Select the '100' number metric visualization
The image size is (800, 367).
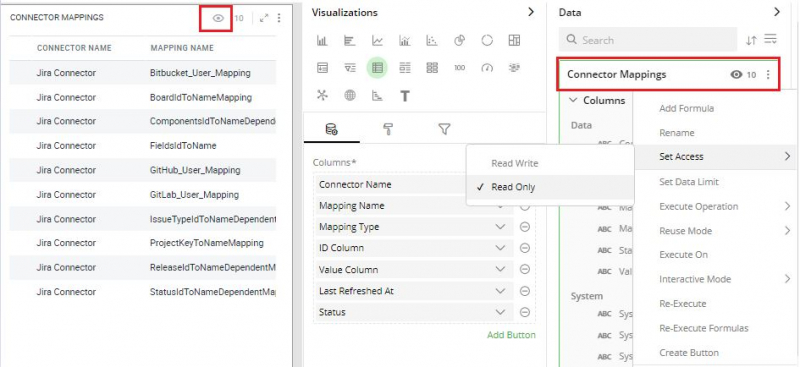460,68
